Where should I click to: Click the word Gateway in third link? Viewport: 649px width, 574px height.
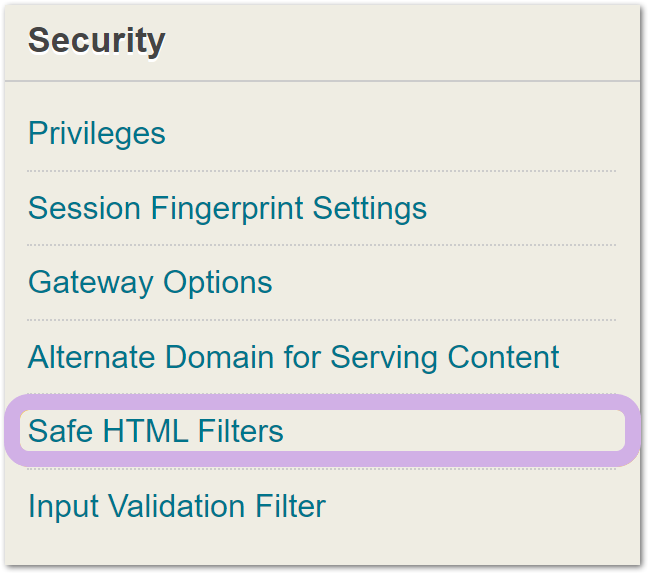pyautogui.click(x=90, y=283)
